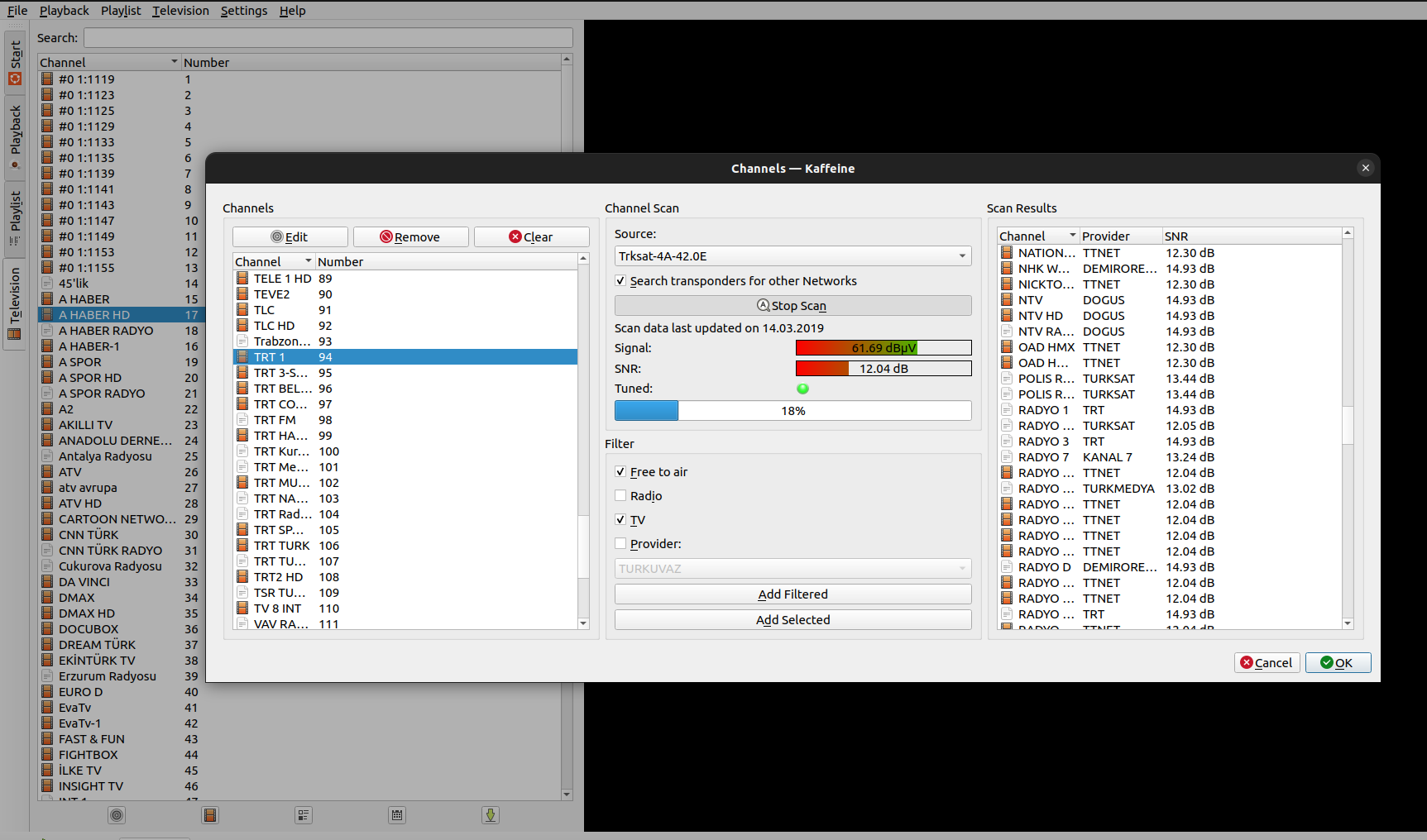Viewport: 1427px width, 840px height.
Task: Open the Program Guide icon in bottom toolbar
Action: tap(304, 815)
